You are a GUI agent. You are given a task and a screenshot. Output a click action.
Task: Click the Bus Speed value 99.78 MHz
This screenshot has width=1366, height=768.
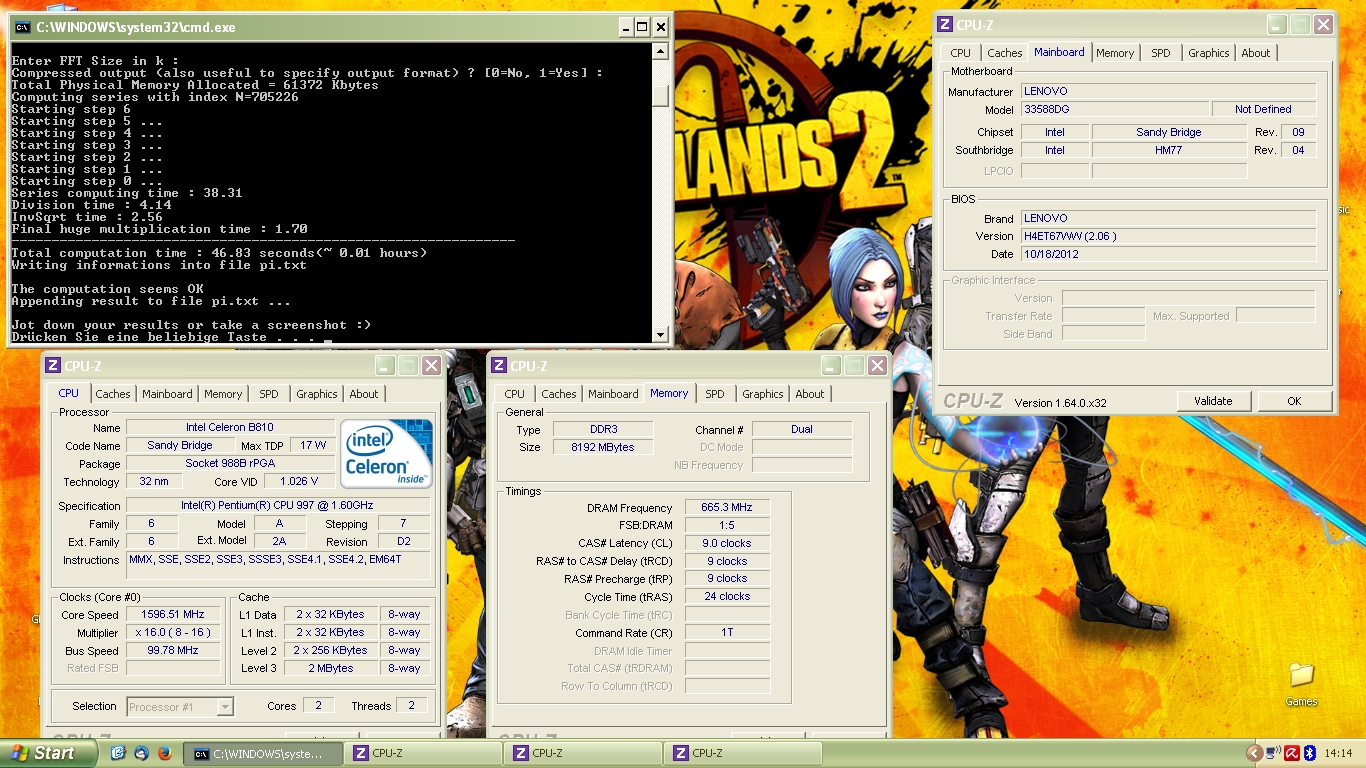click(173, 651)
